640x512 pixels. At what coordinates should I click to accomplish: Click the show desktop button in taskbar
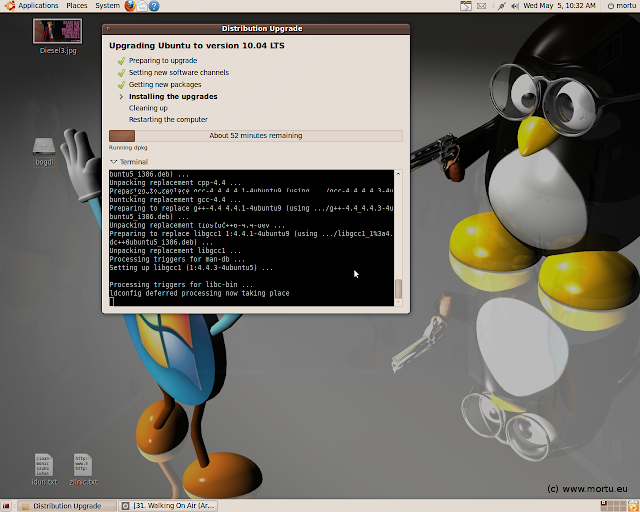tap(6, 506)
